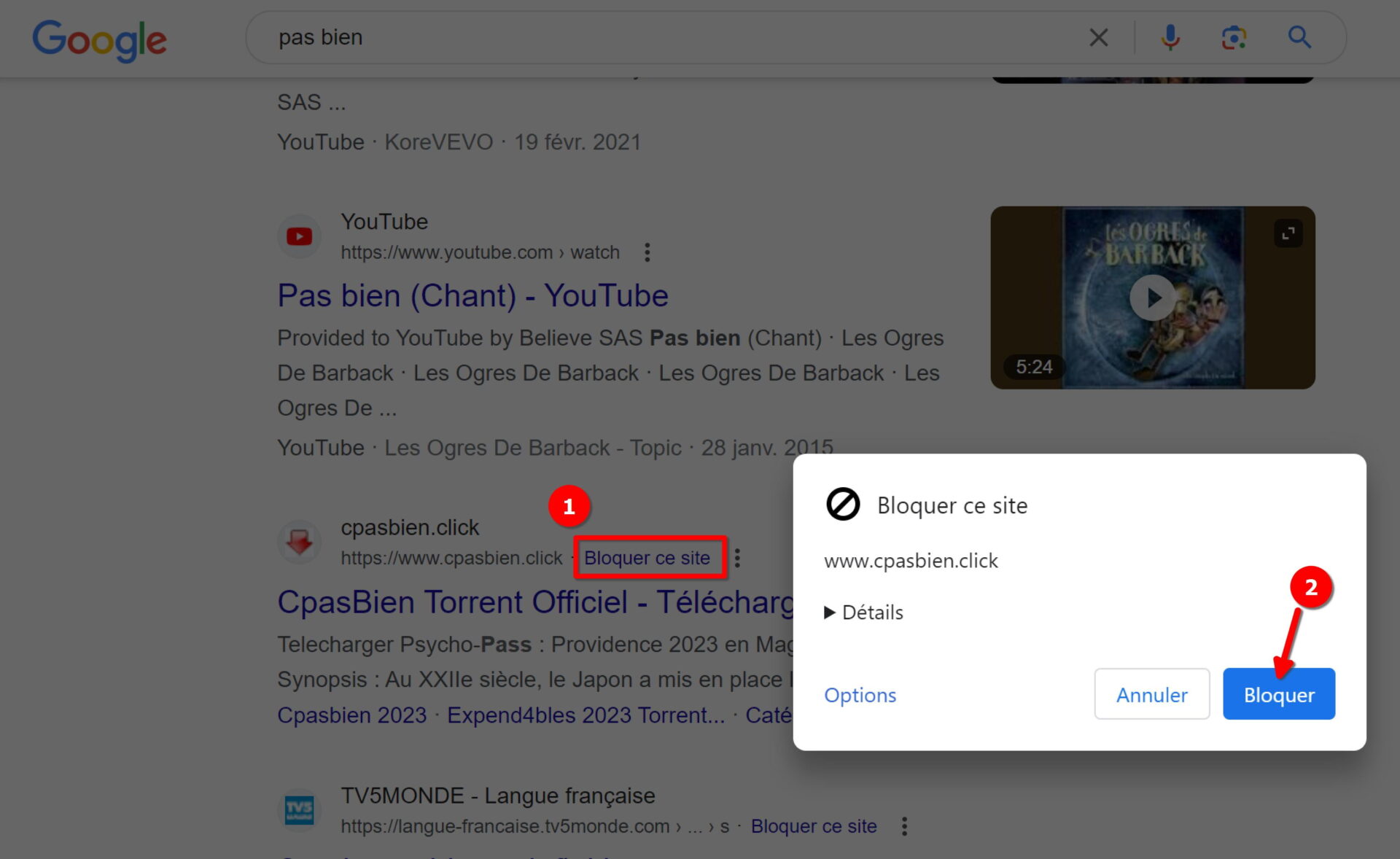Open the three-dot menu beside TV5MONDE result
1400x859 pixels.
[x=903, y=825]
